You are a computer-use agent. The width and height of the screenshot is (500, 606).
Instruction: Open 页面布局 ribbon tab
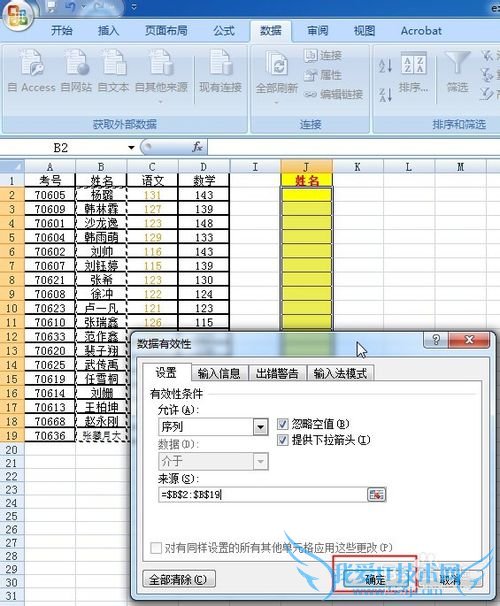coord(166,31)
